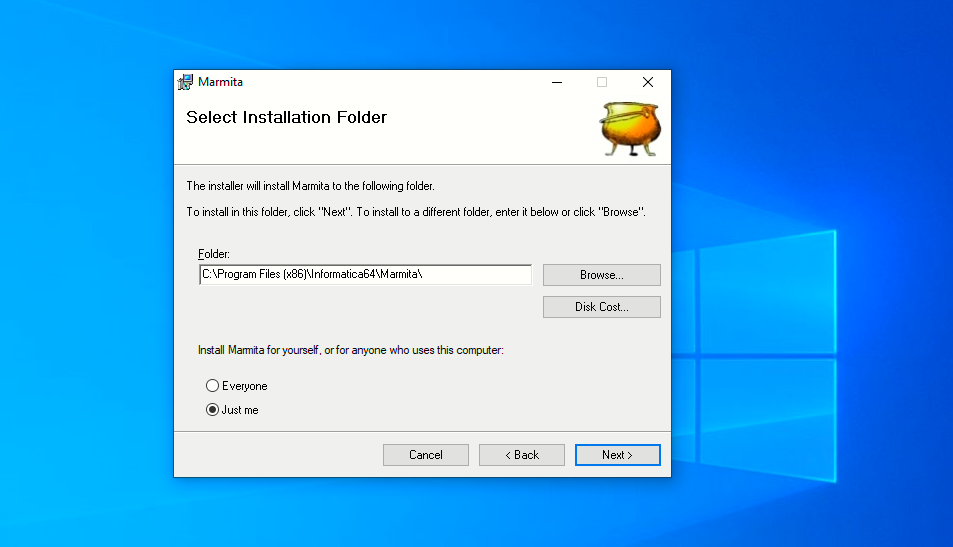The height and width of the screenshot is (547, 953).
Task: Minimize the Marmita installer window
Action: point(557,82)
